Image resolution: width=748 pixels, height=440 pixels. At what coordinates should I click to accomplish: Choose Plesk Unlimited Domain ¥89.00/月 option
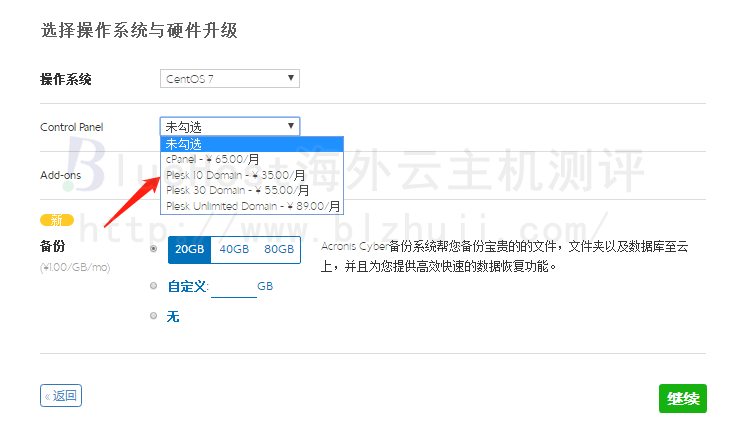click(252, 206)
